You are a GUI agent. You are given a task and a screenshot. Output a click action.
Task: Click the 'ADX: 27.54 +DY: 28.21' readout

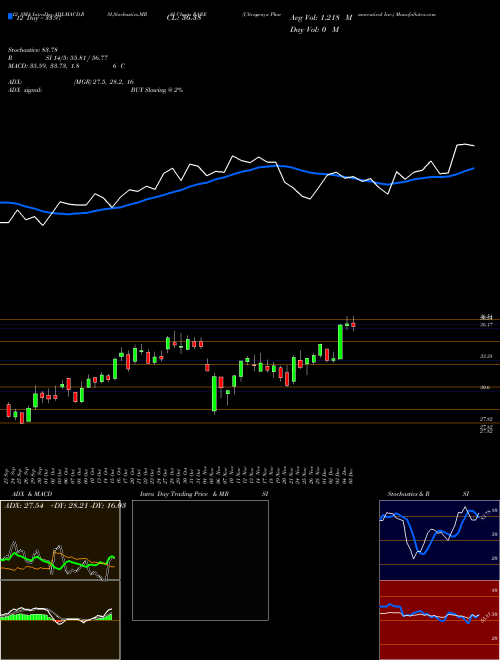(46, 505)
